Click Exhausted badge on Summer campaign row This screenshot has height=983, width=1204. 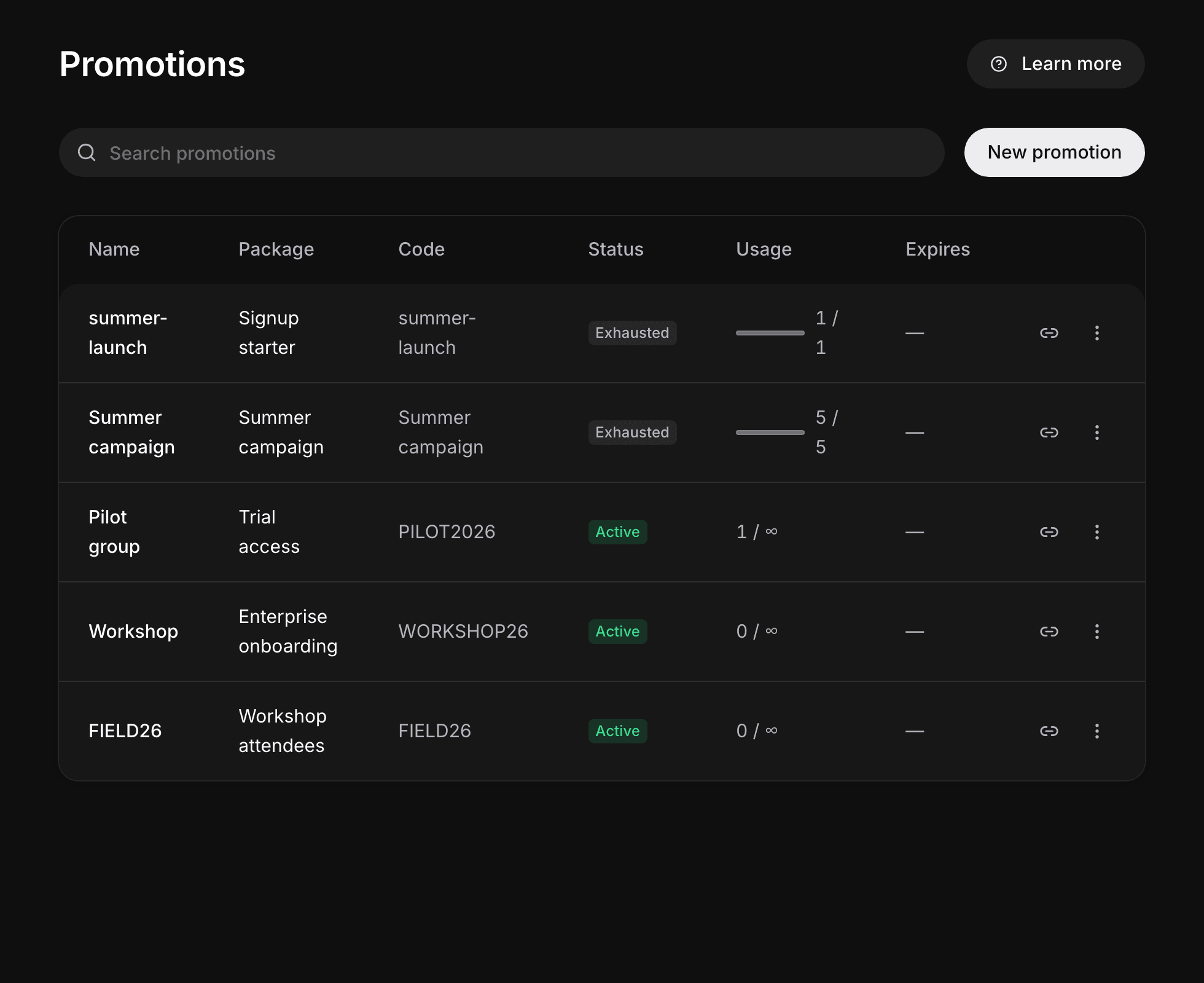pyautogui.click(x=632, y=433)
